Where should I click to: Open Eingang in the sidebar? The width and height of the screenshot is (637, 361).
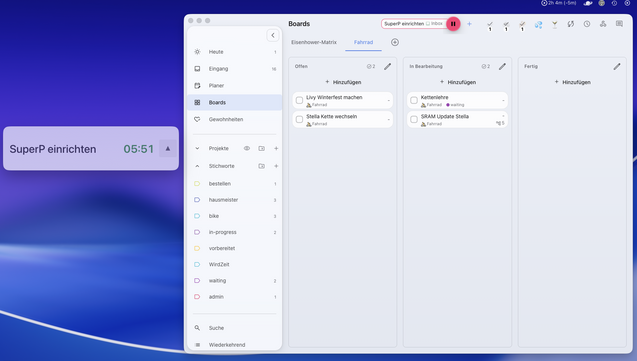[234, 69]
